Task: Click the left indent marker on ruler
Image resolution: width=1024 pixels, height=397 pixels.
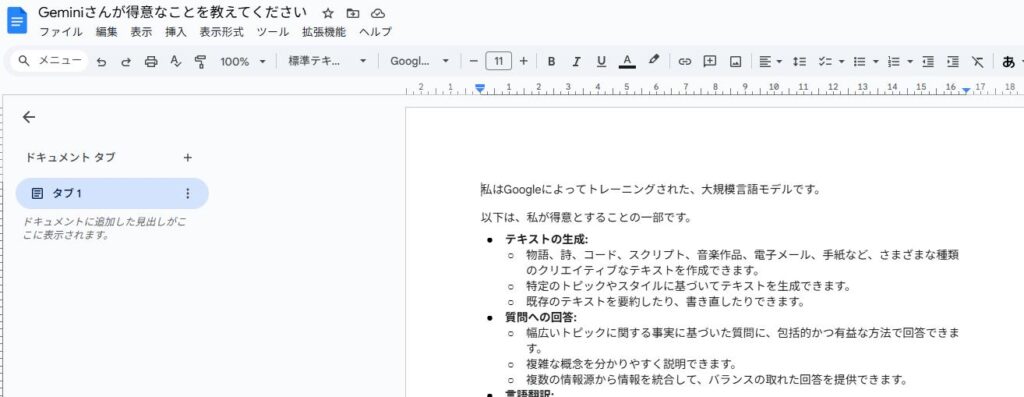Action: pyautogui.click(x=481, y=89)
